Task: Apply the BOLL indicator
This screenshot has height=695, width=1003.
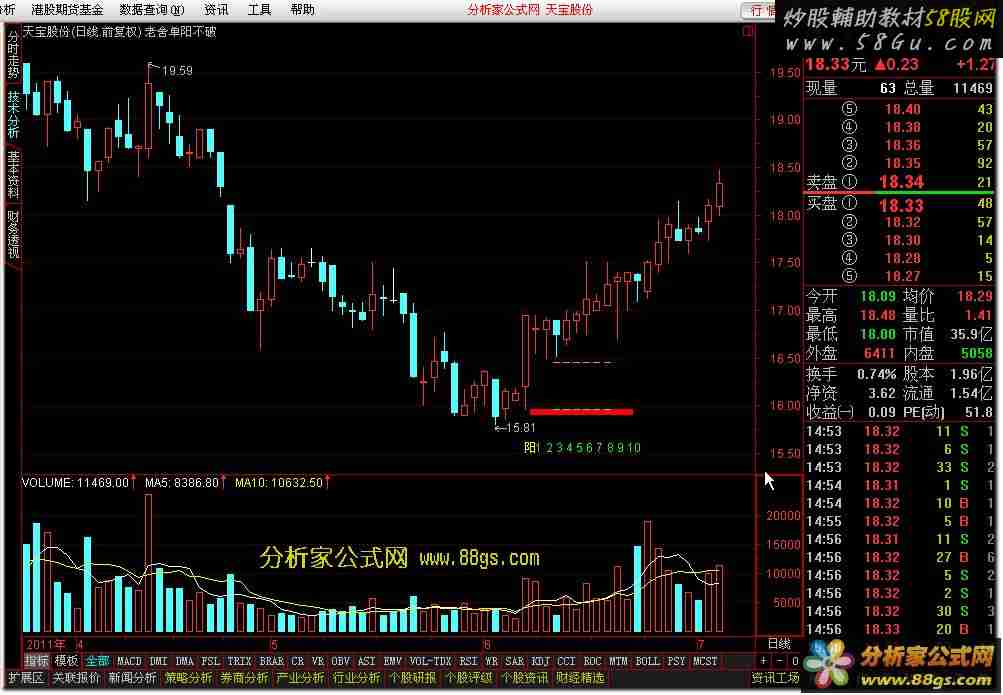Action: tap(647, 661)
